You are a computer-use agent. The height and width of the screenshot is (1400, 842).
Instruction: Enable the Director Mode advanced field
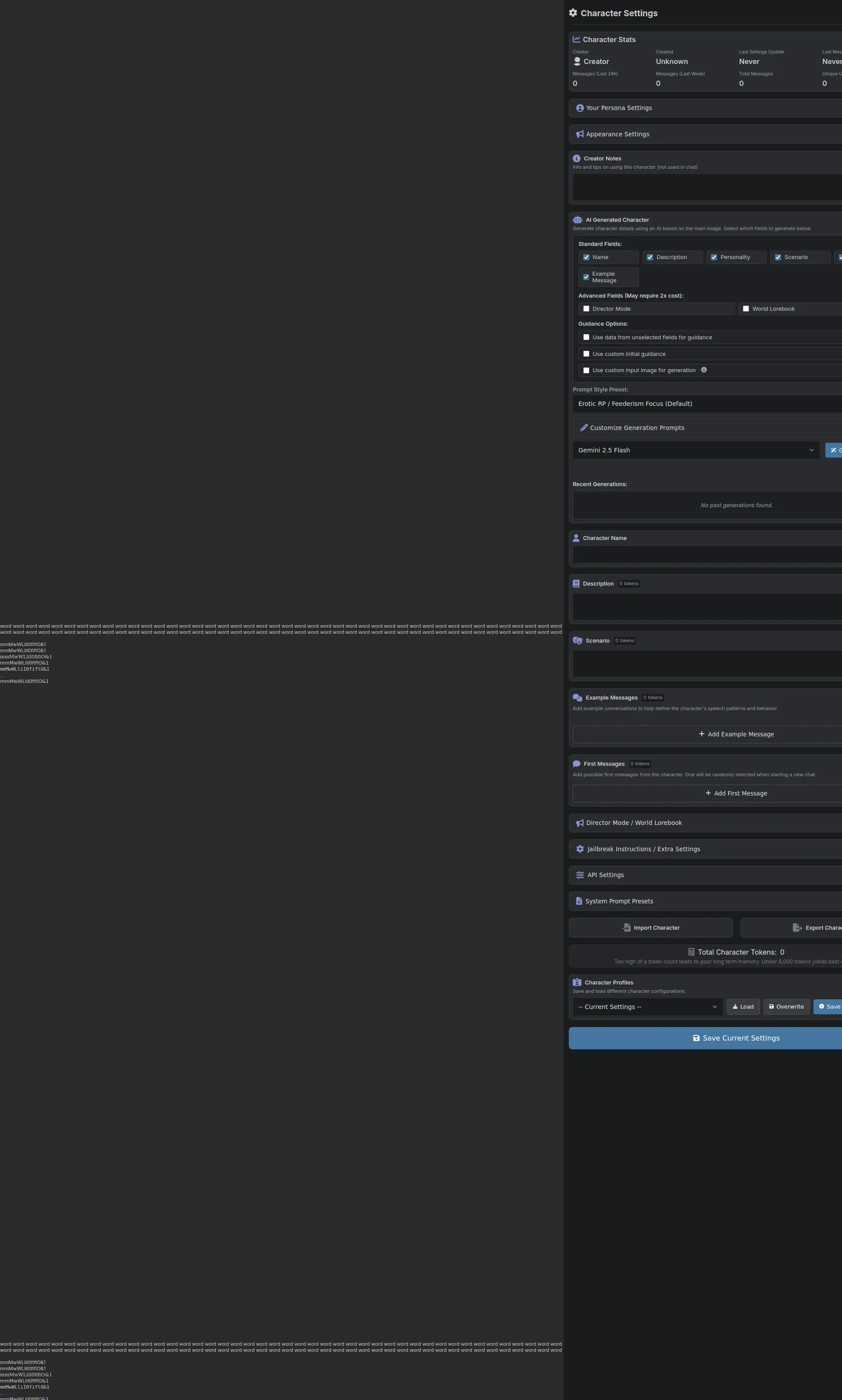pos(586,309)
